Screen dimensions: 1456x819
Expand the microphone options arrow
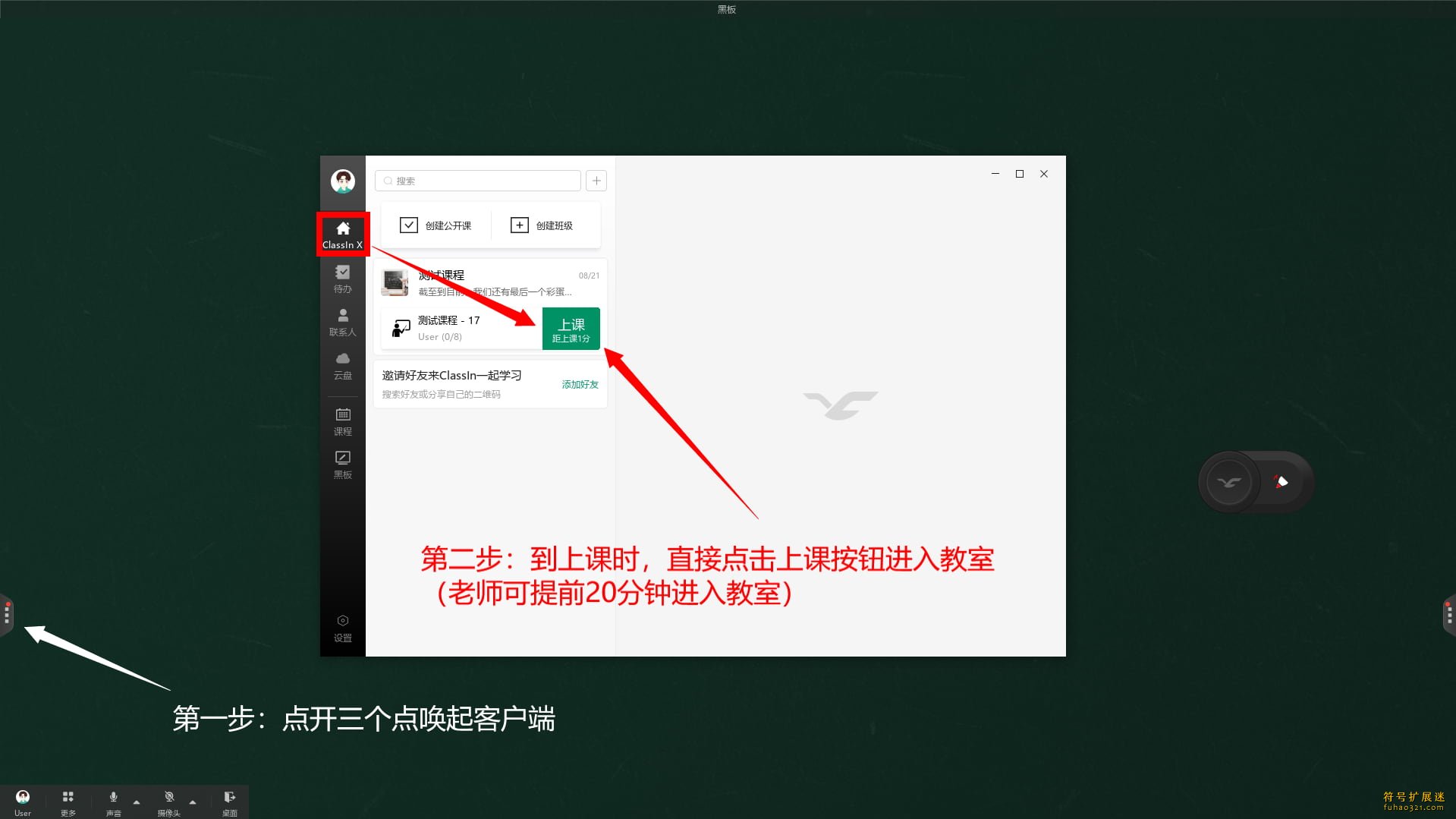tap(137, 802)
